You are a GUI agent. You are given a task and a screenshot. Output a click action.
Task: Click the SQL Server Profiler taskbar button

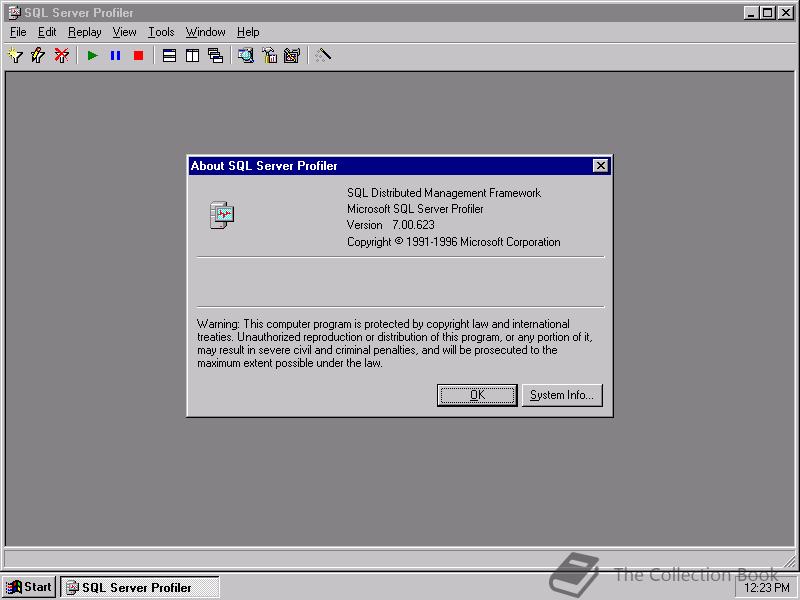140,587
